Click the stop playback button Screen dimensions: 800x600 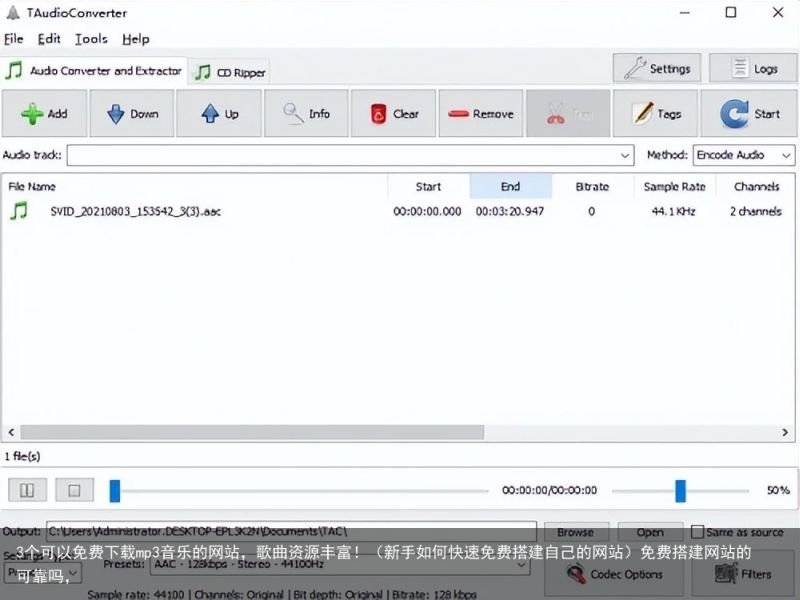pos(74,490)
